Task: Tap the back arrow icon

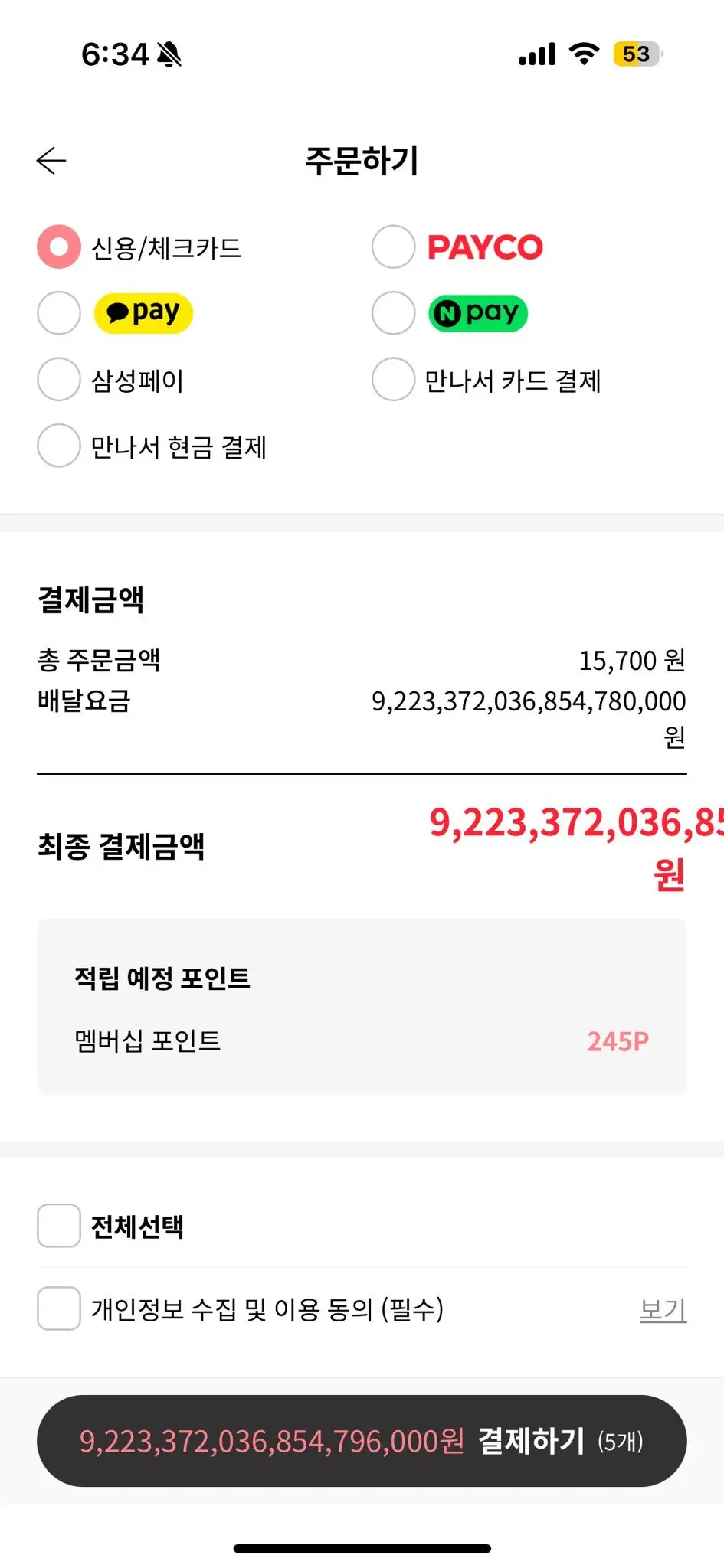Action: (x=51, y=161)
